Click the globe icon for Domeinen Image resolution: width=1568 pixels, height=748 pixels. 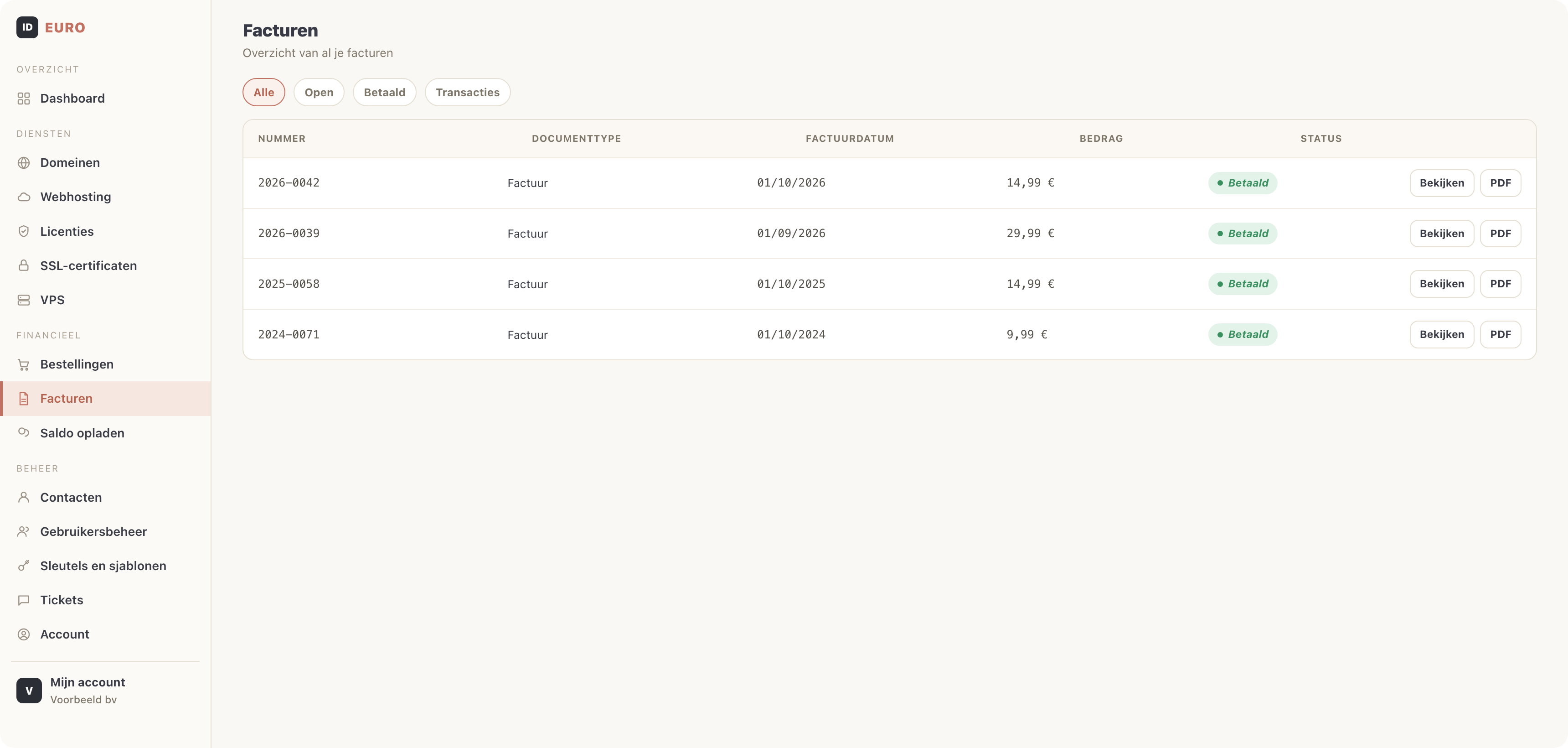pos(24,163)
